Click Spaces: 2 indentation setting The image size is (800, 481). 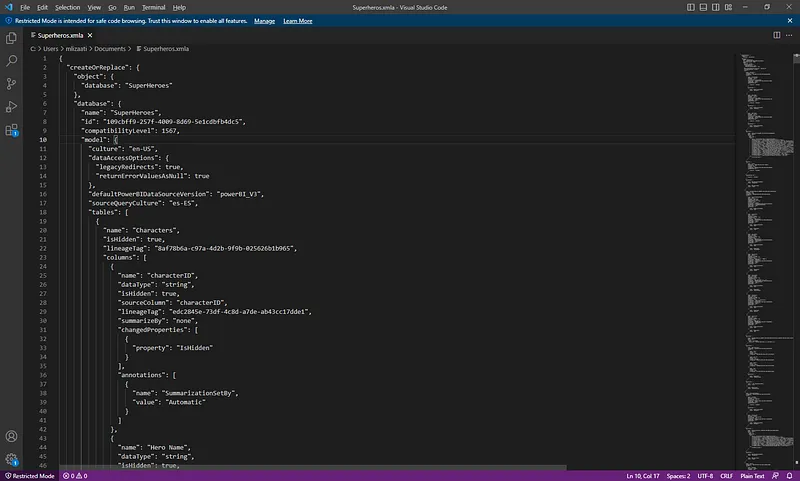pos(678,476)
